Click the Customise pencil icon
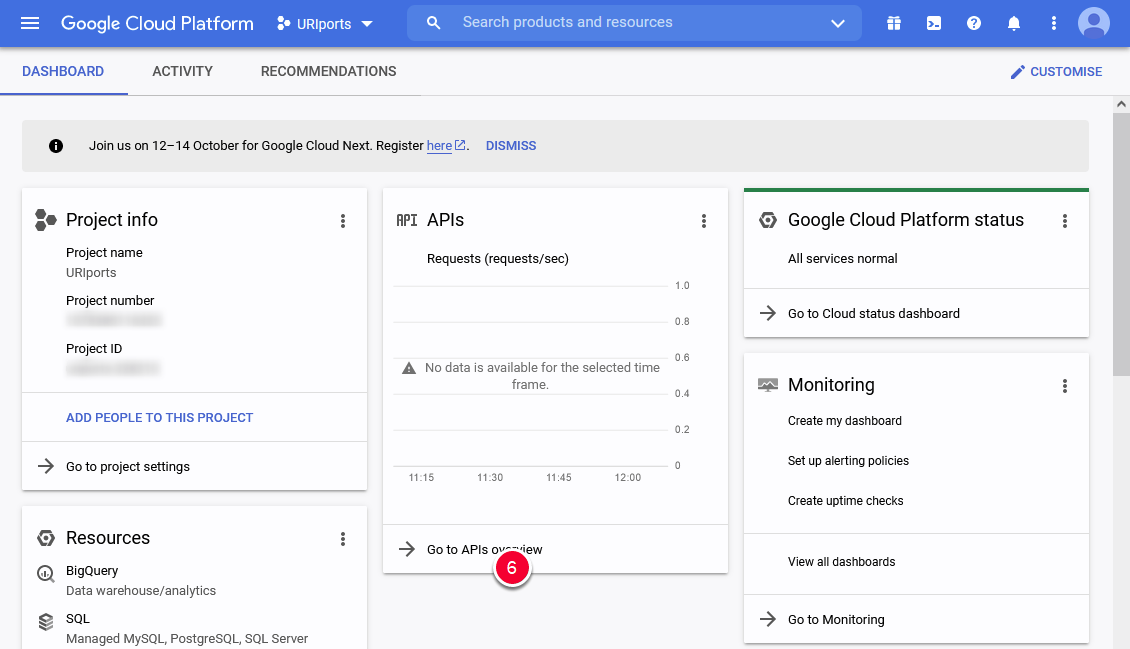Viewport: 1130px width, 649px height. (1017, 71)
